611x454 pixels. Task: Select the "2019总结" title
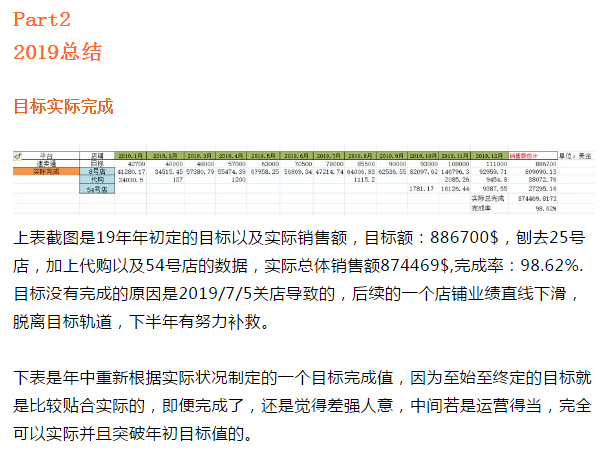[57, 52]
